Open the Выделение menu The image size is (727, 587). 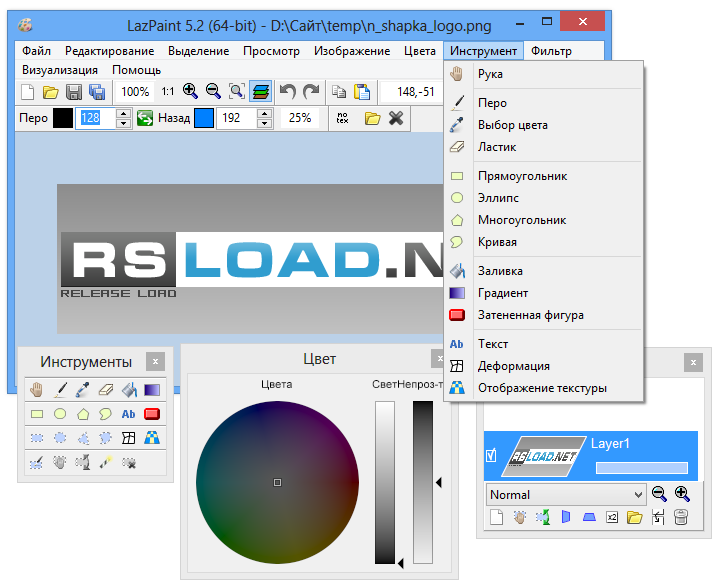[198, 51]
